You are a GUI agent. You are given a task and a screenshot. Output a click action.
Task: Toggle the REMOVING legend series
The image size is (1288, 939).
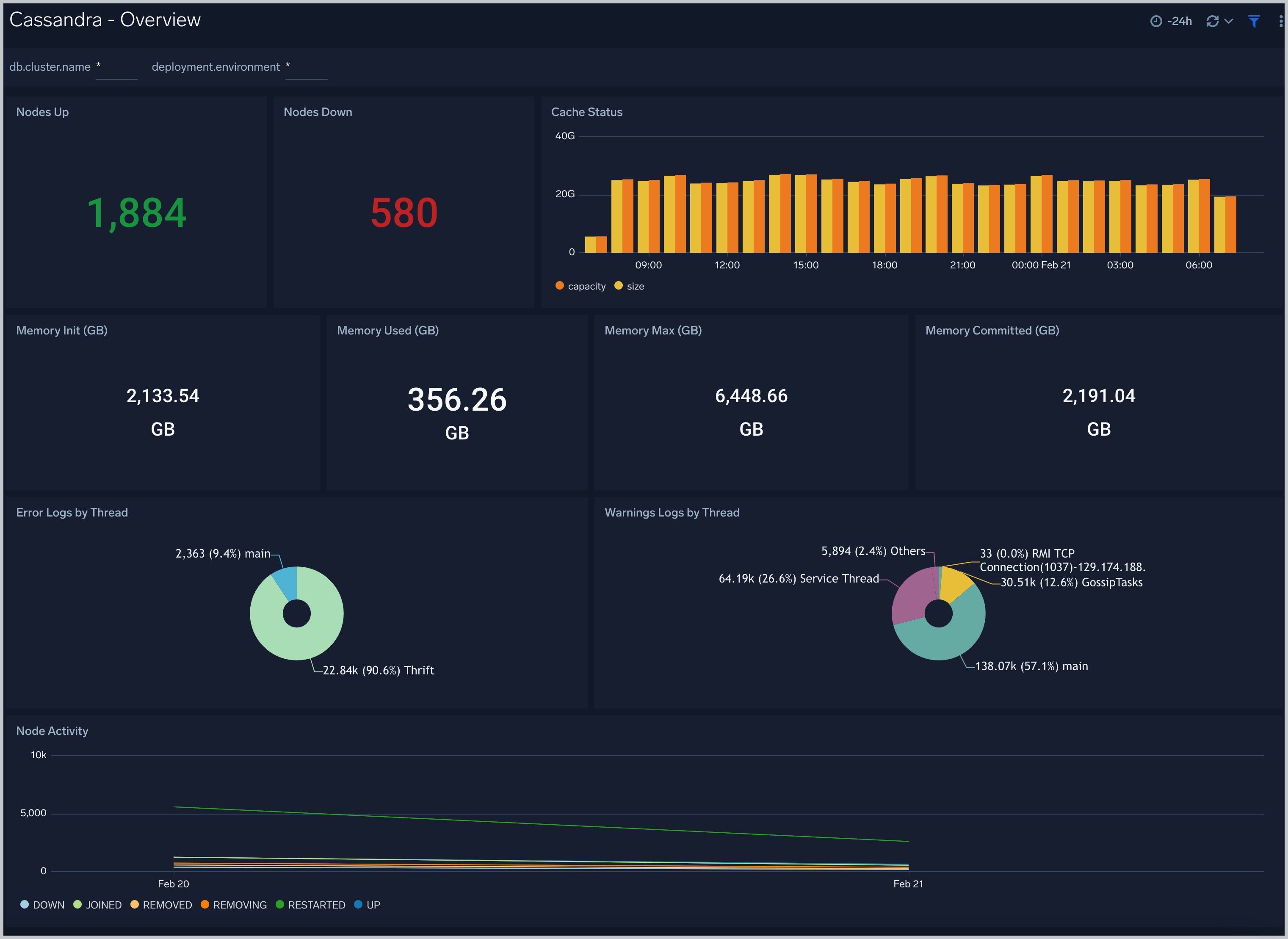click(x=234, y=904)
